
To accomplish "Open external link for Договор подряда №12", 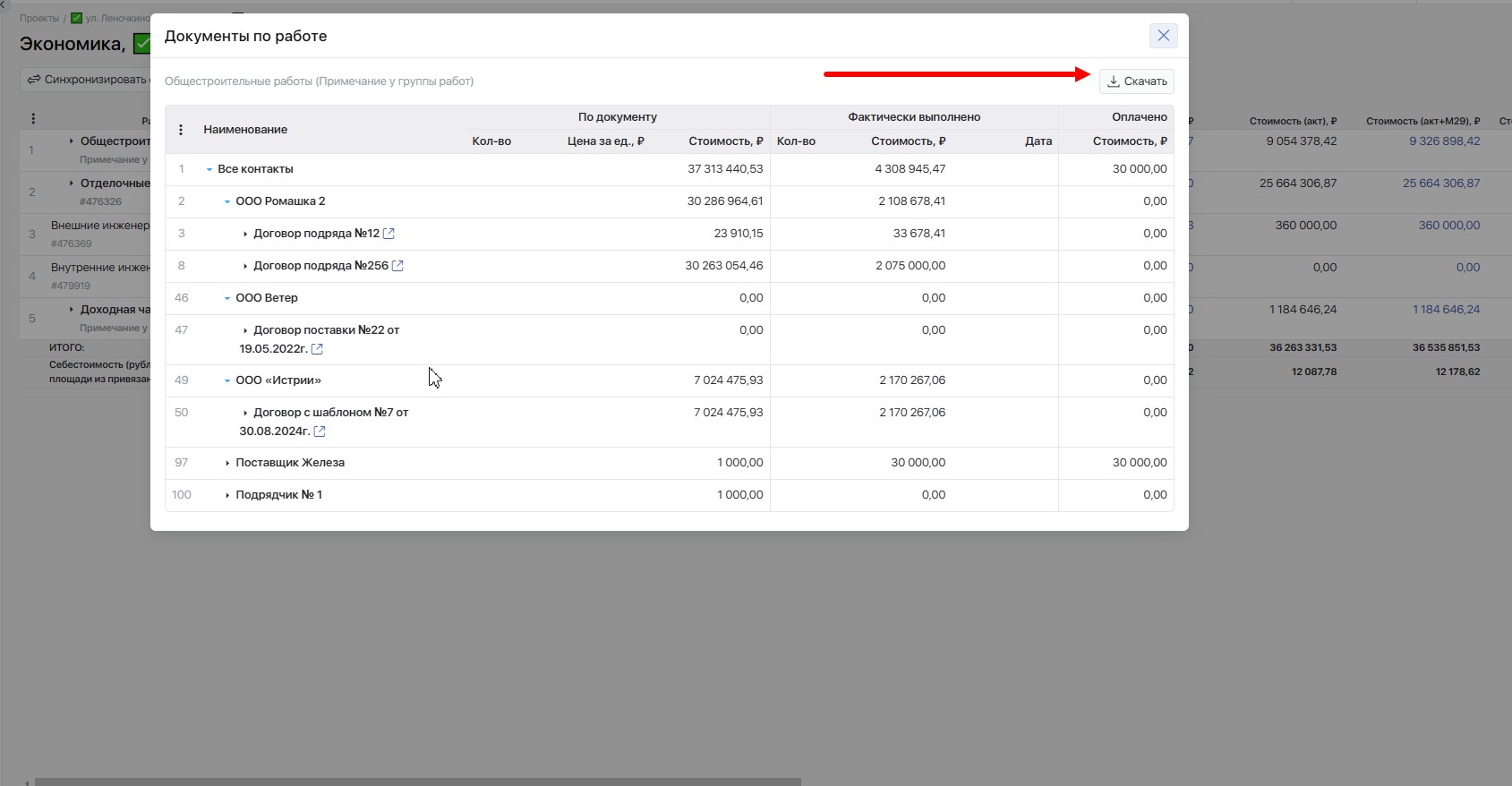I will point(389,234).
